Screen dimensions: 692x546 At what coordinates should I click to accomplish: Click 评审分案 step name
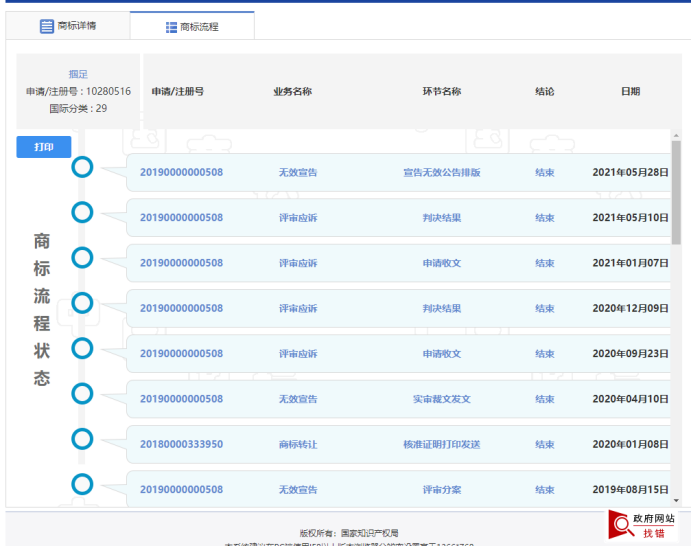(442, 490)
